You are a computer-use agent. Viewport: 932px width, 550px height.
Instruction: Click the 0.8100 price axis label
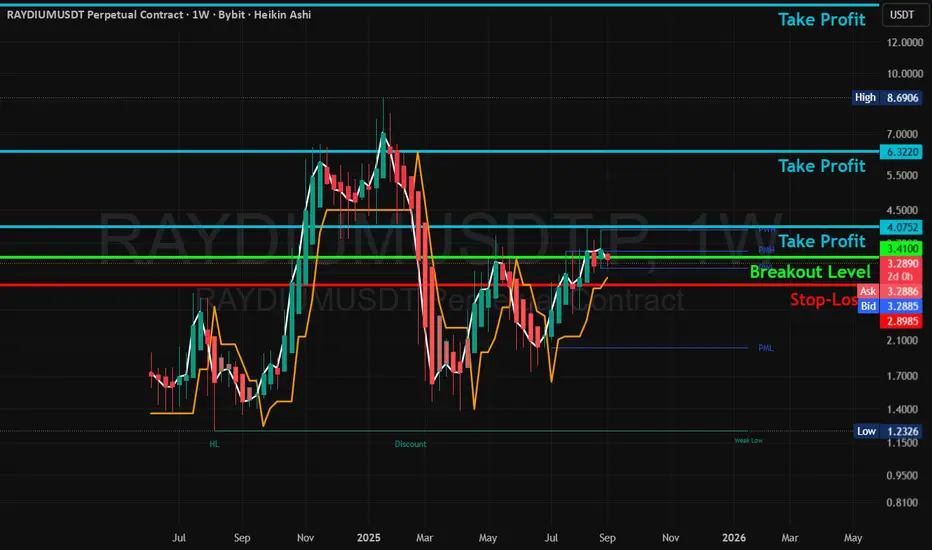click(902, 502)
